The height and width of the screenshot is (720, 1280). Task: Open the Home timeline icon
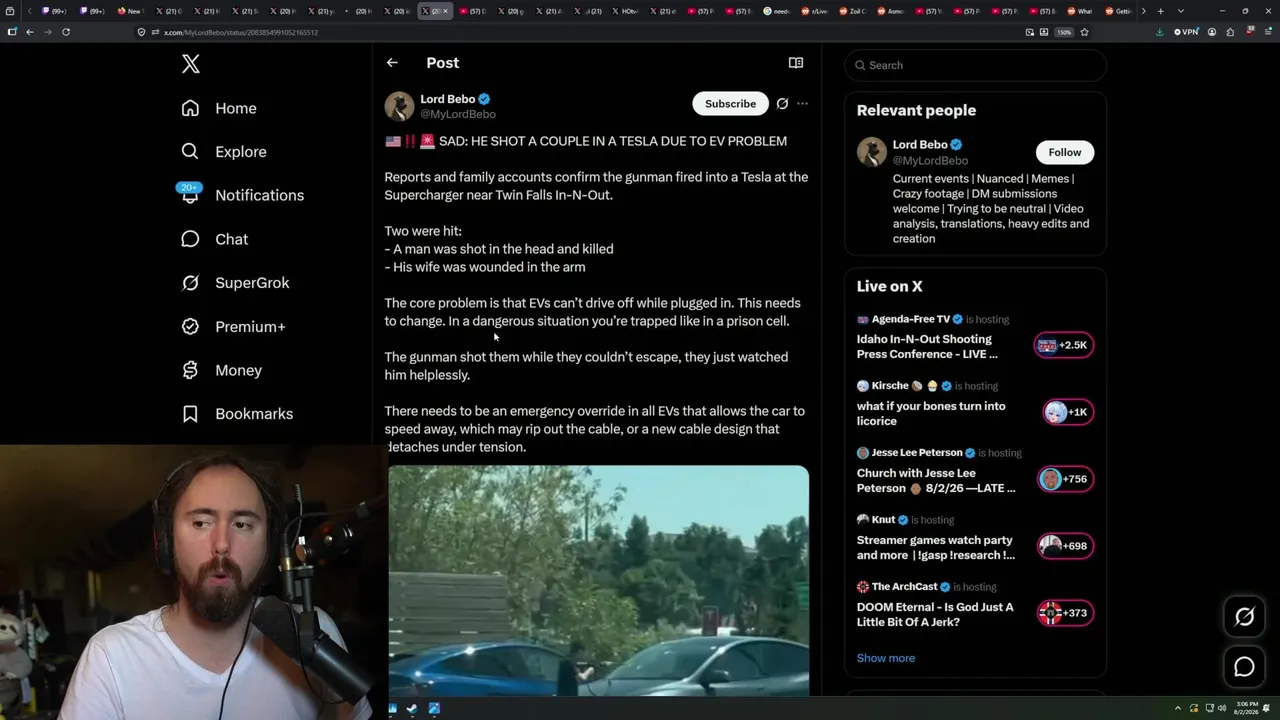pyautogui.click(x=190, y=108)
